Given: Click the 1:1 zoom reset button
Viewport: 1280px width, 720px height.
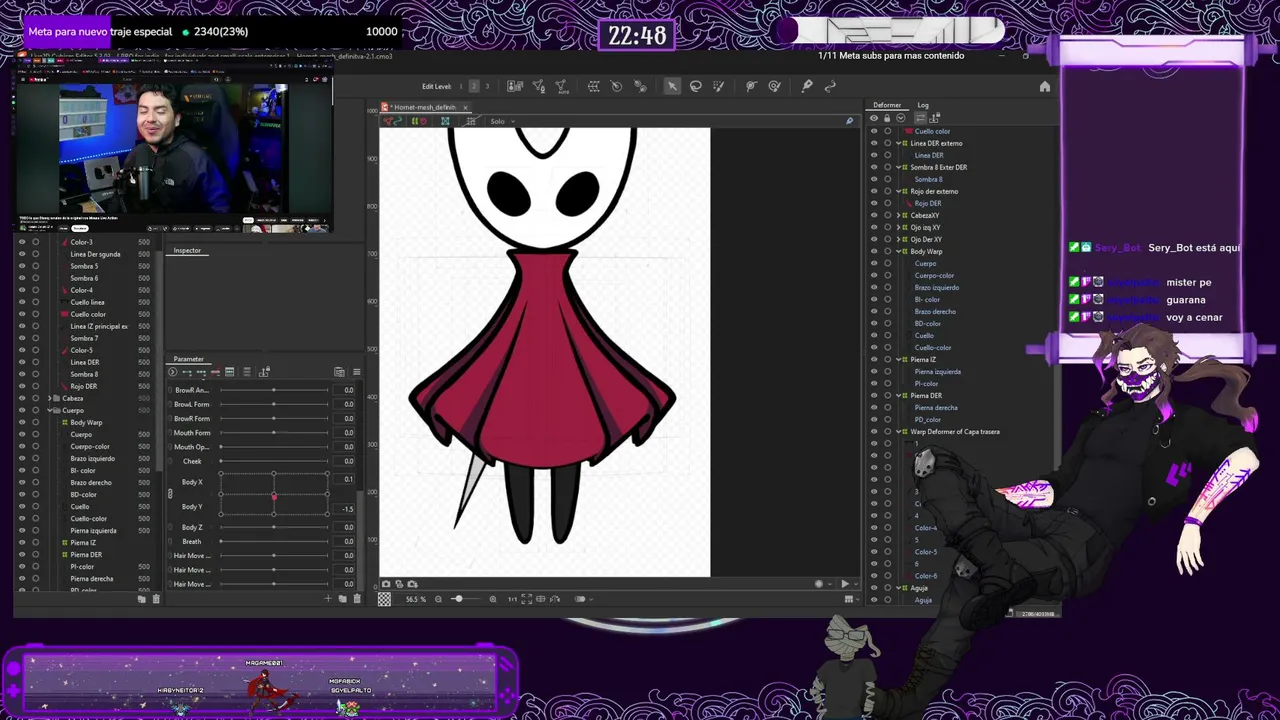Looking at the screenshot, I should tap(512, 599).
